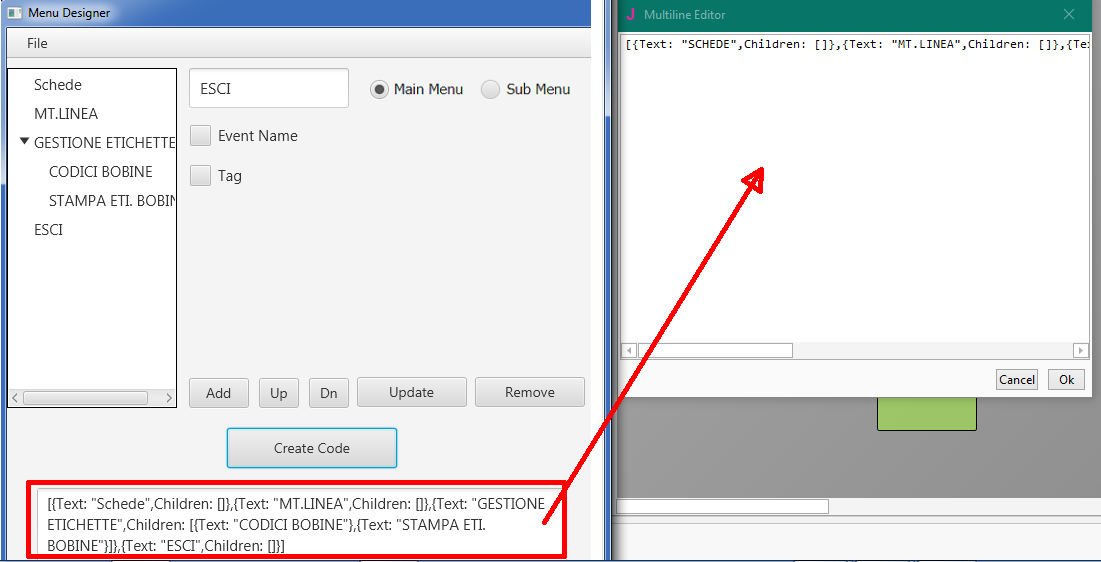Viewport: 1101px width, 562px height.
Task: Click Cancel in the Multiline Editor
Action: pos(1017,380)
